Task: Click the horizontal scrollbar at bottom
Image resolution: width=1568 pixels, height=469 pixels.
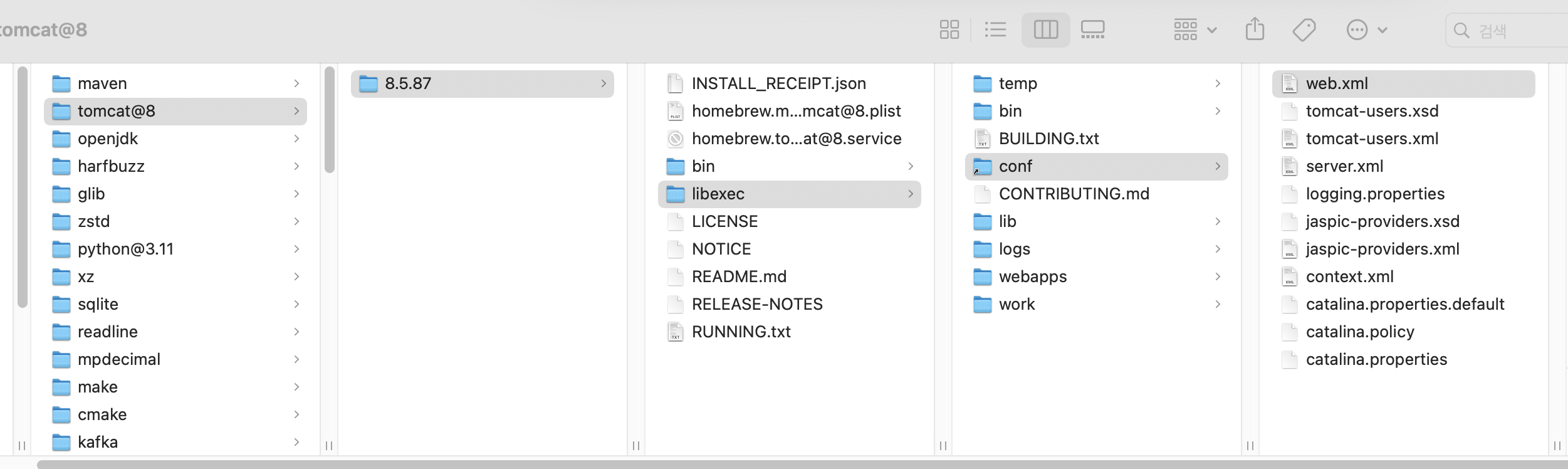Action: click(802, 465)
